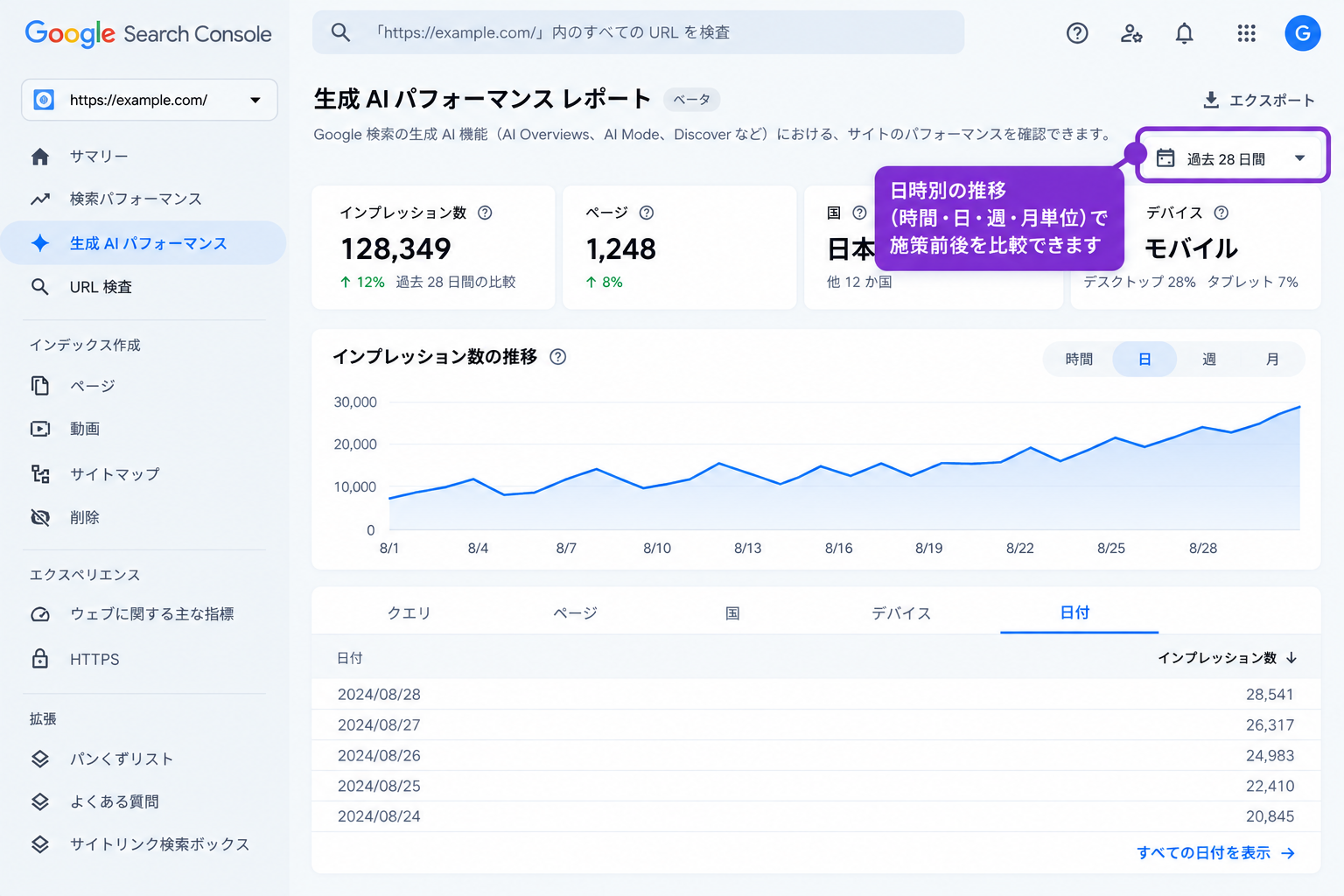Click the magnifier icon beside URL 検査

(40, 287)
